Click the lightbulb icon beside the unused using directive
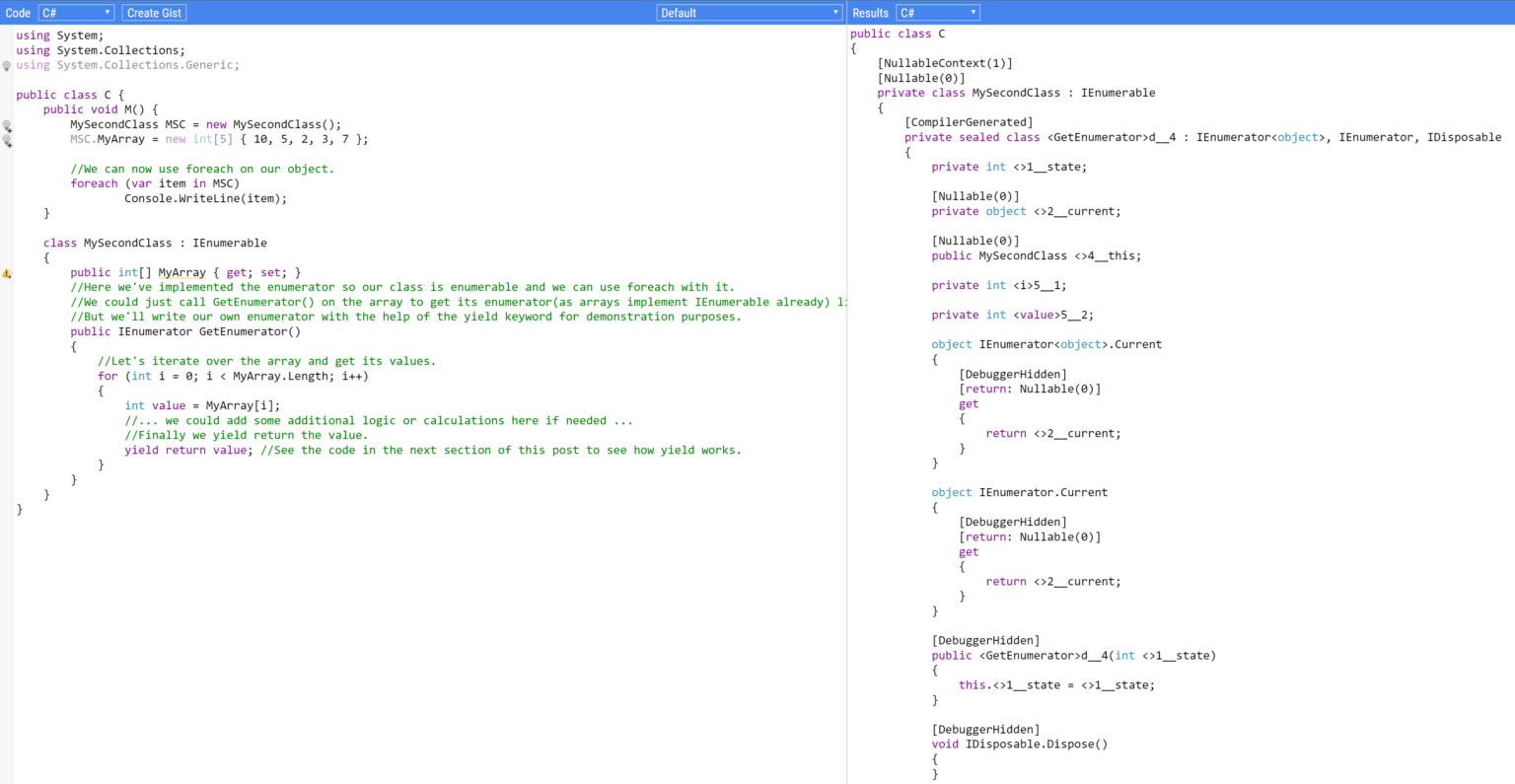Screen dimensions: 1515x784 7,65
